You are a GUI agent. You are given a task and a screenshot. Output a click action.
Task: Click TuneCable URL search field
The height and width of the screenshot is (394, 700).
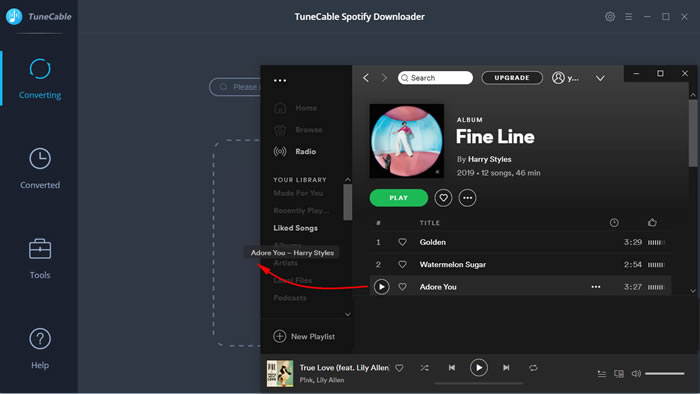235,87
